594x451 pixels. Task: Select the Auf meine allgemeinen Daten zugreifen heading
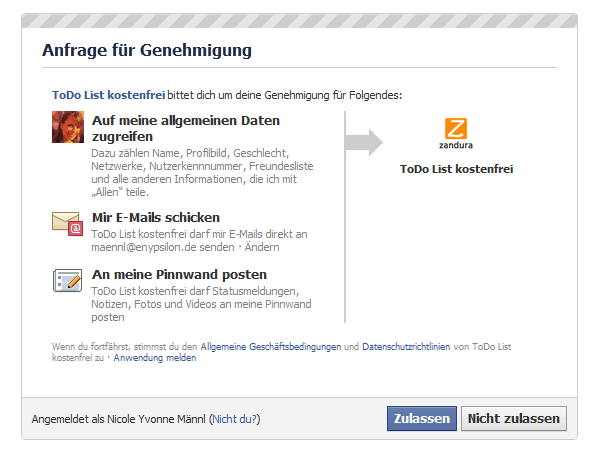pos(186,128)
